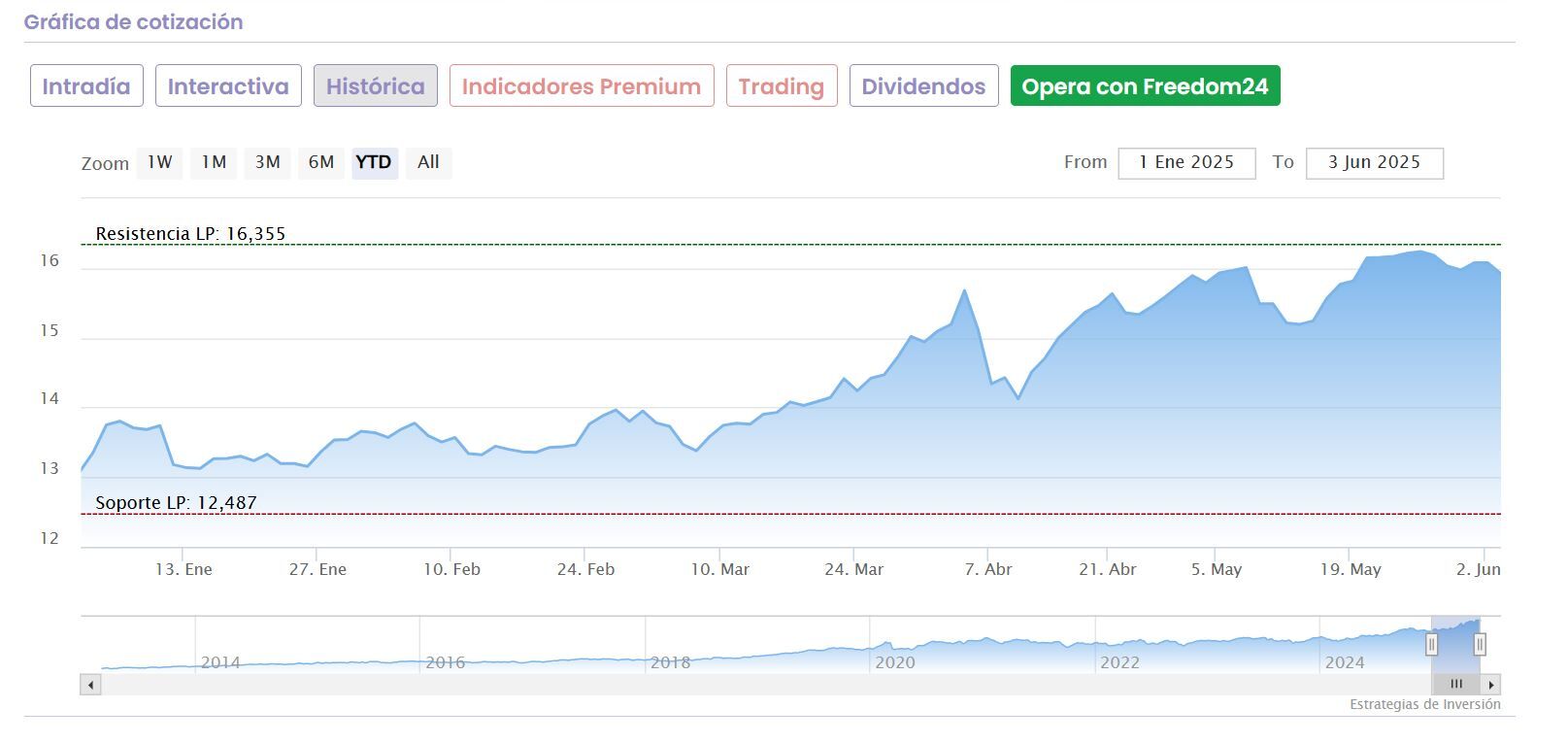Click the navigator right scroll arrow
This screenshot has width=1568, height=743.
(x=1491, y=685)
